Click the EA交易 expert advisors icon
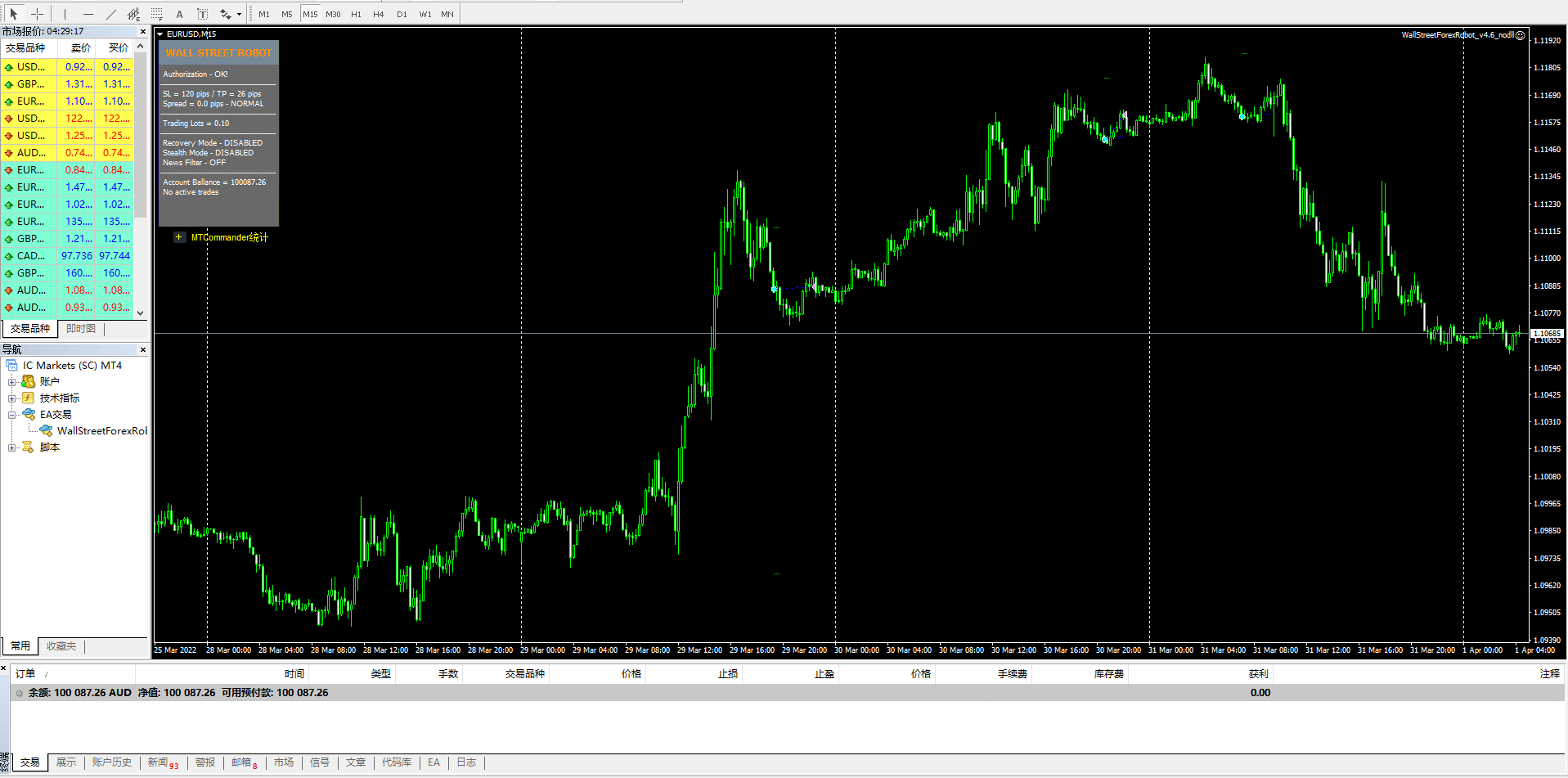The width and height of the screenshot is (1568, 778). pyautogui.click(x=29, y=415)
